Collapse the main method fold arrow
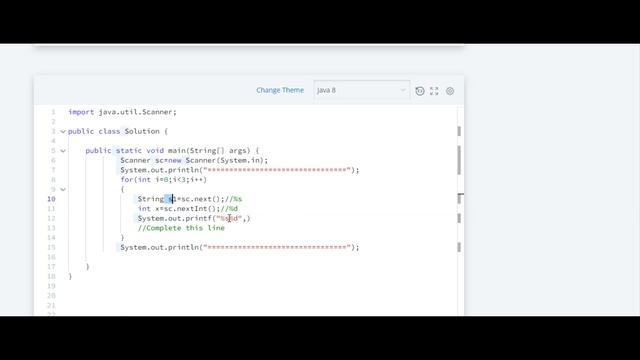640x360 pixels. pyautogui.click(x=63, y=151)
